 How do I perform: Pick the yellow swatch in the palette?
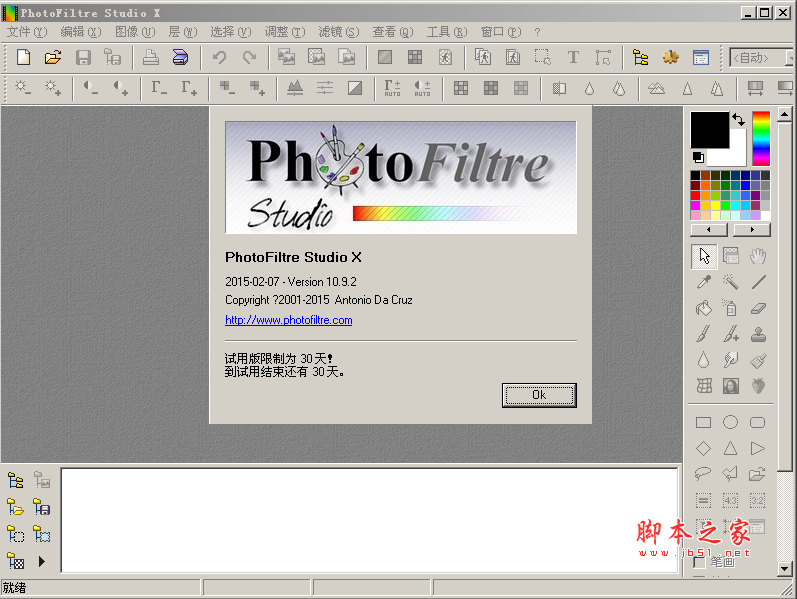(x=715, y=205)
